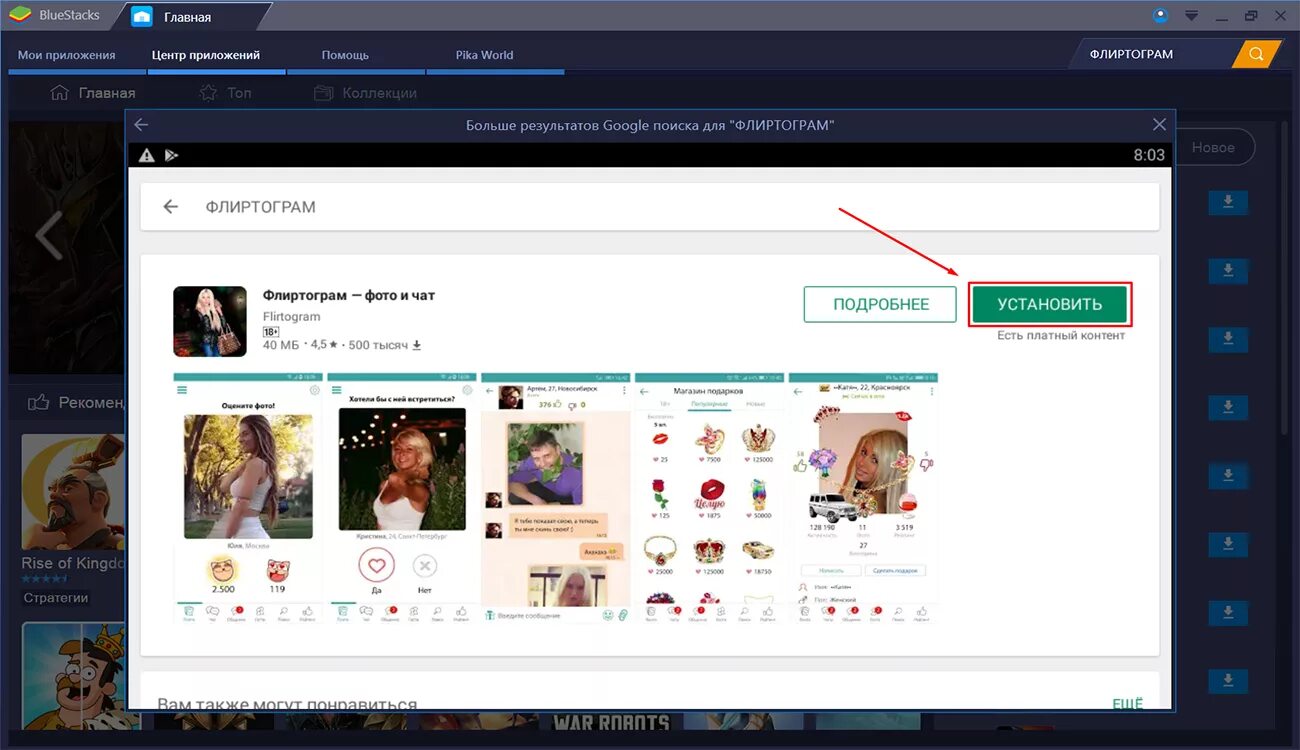
Task: Click the orange search magnifier button
Action: click(1256, 54)
